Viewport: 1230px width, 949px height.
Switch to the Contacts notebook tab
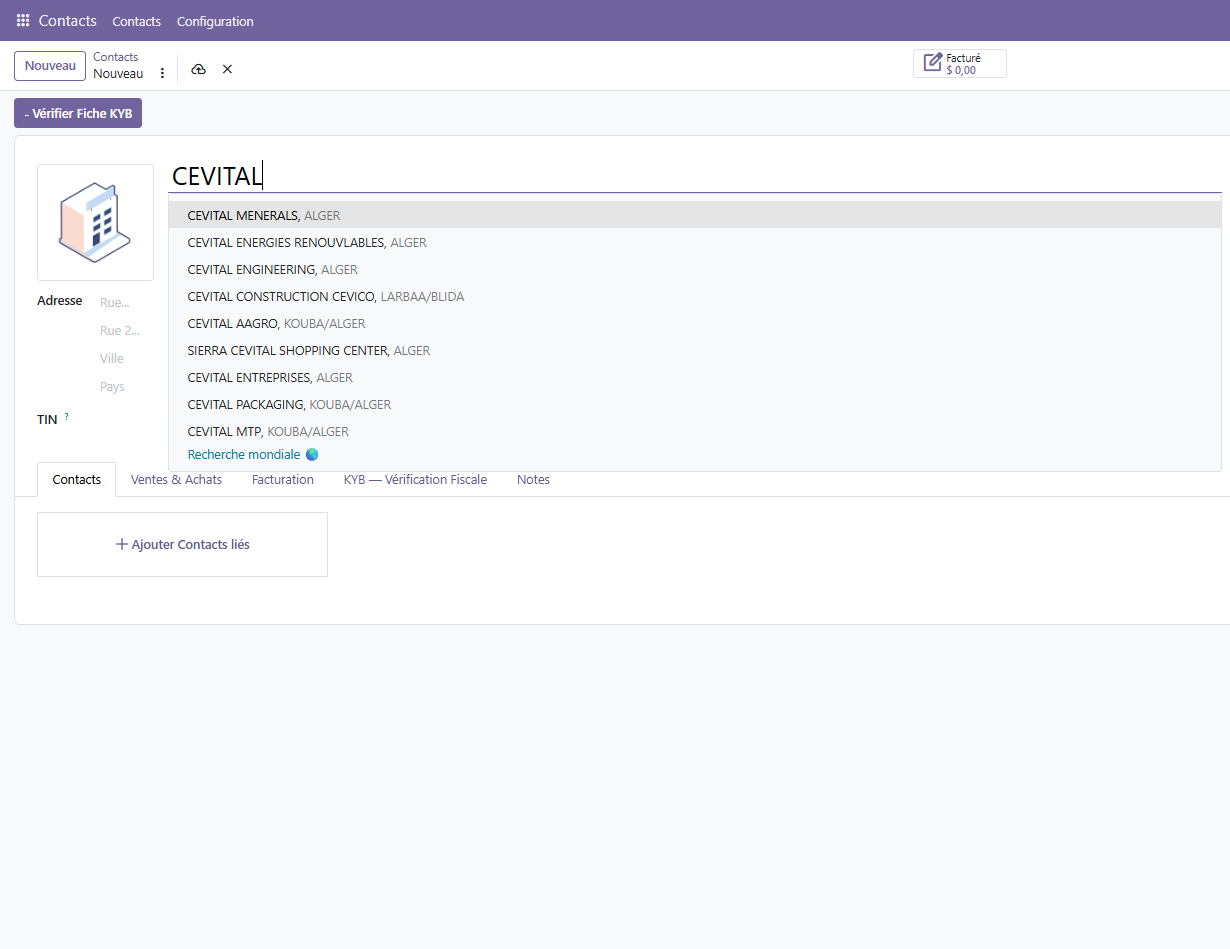click(77, 479)
